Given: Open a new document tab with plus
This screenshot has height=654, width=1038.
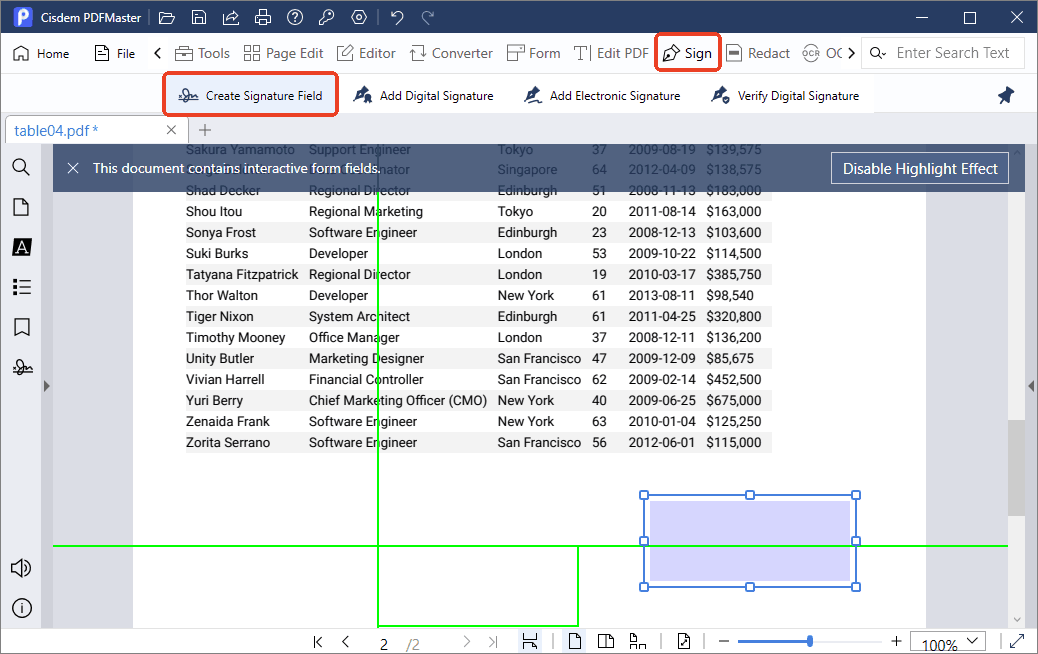Looking at the screenshot, I should click(205, 130).
